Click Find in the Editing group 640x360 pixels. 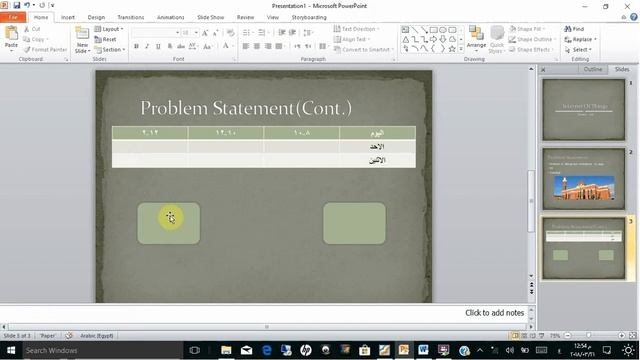[x=574, y=29]
